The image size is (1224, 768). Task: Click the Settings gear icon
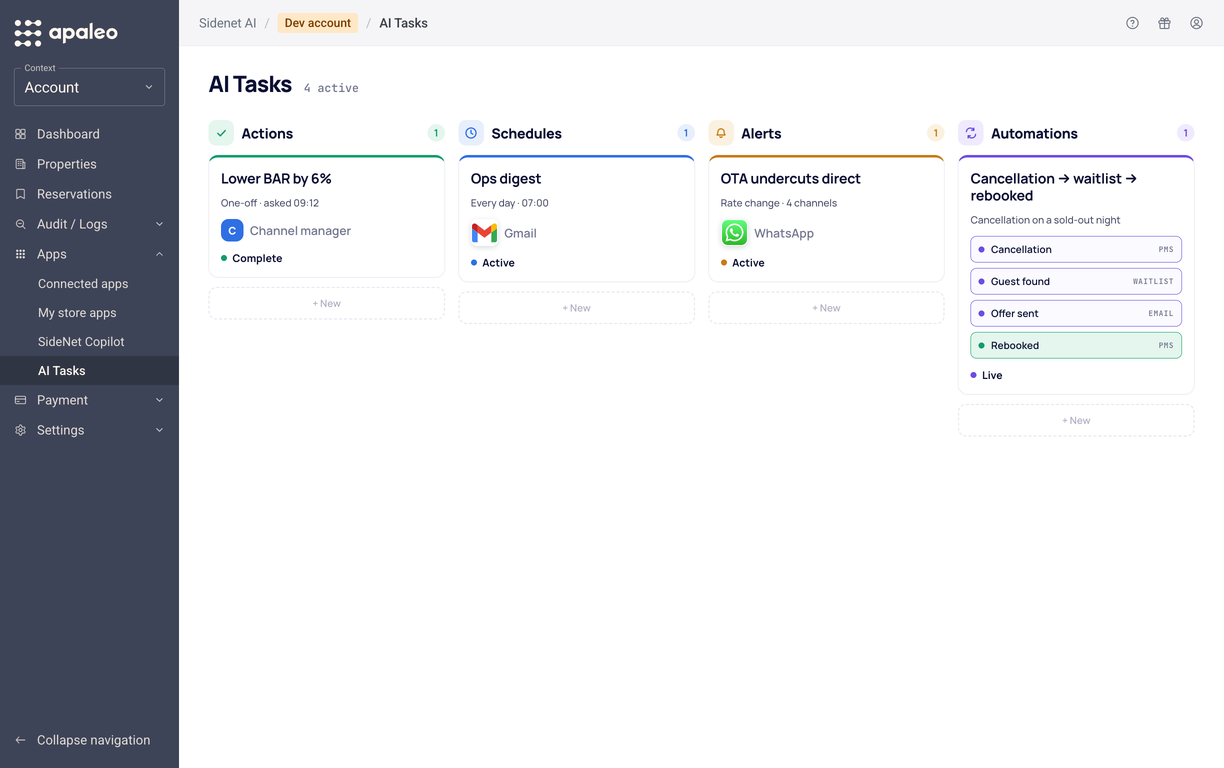20,430
